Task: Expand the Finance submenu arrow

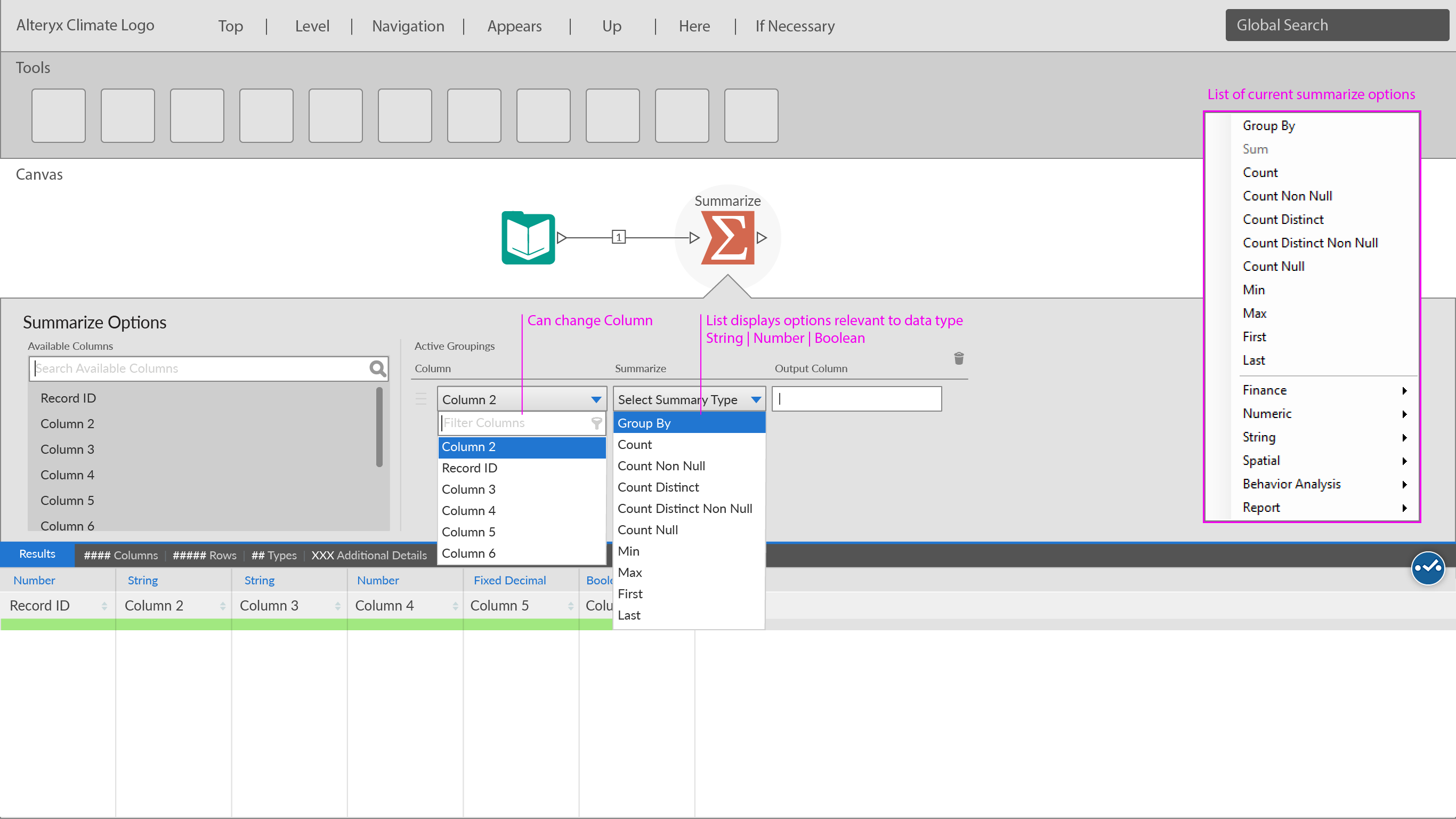Action: [x=1404, y=391]
